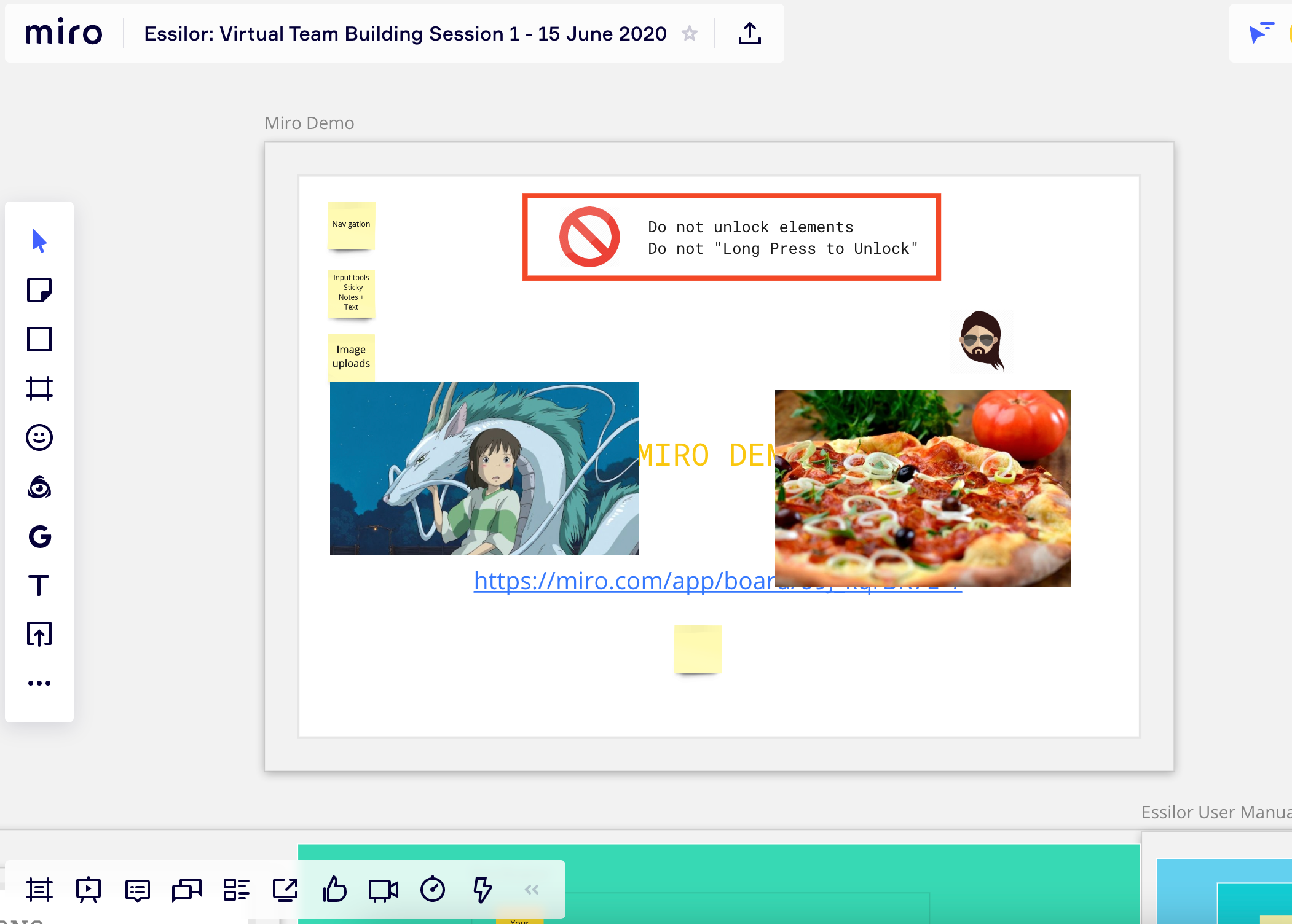Select the bearded avatar image
This screenshot has width=1292, height=924.
point(982,341)
